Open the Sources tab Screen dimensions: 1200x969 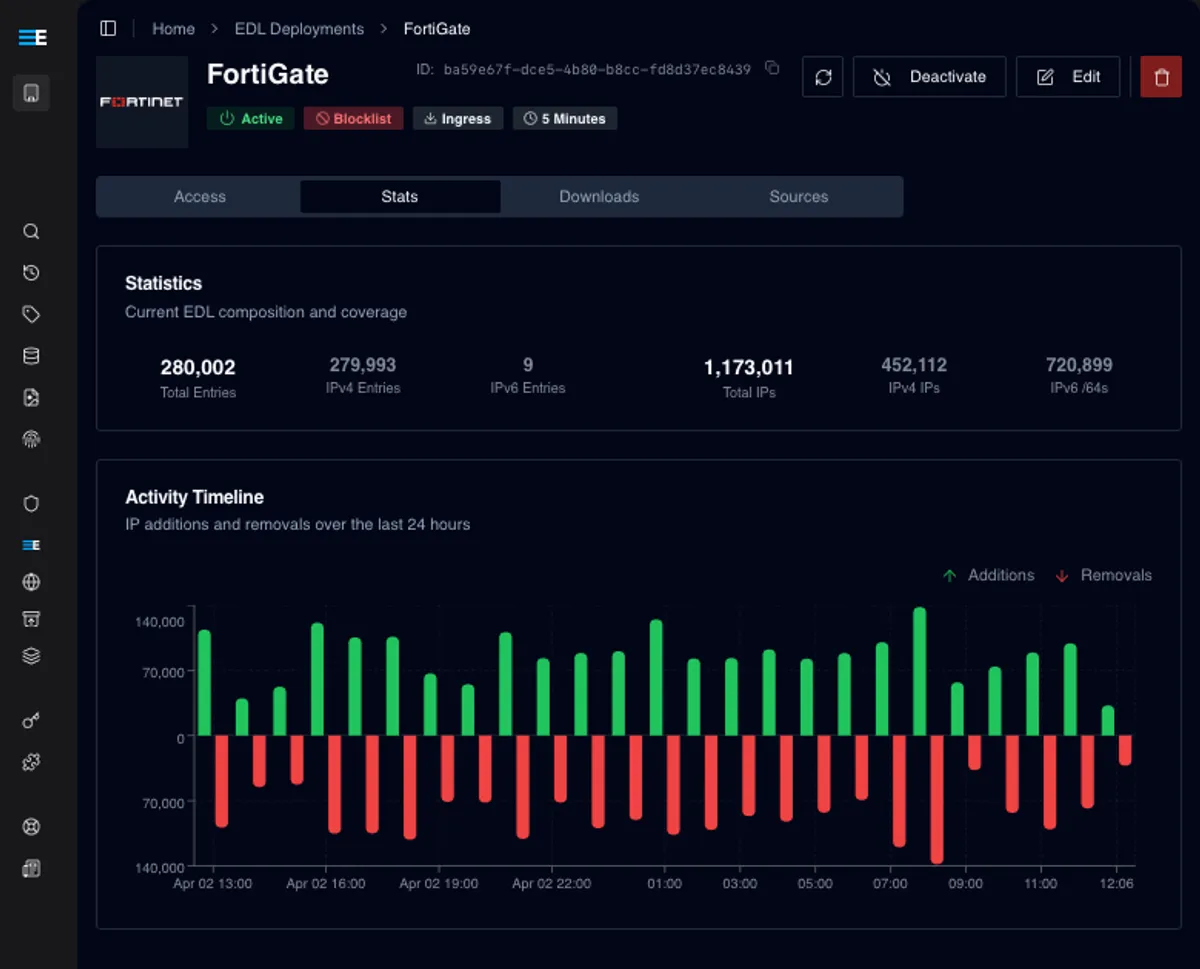798,196
